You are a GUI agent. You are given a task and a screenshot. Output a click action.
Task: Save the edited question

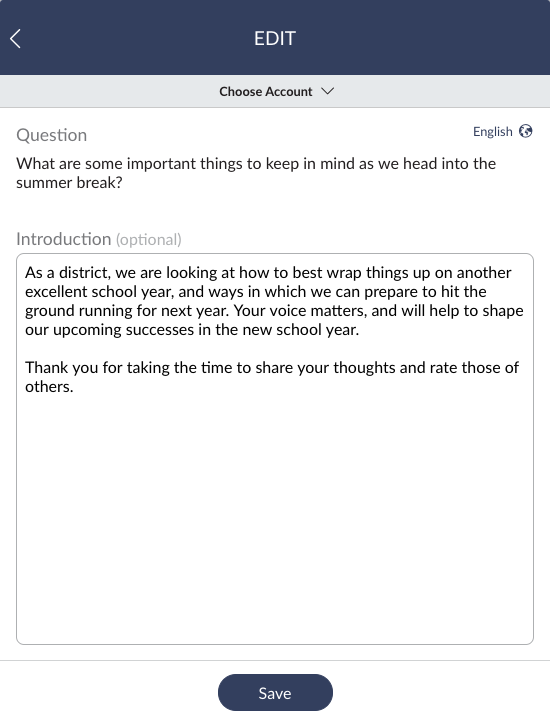(x=275, y=693)
